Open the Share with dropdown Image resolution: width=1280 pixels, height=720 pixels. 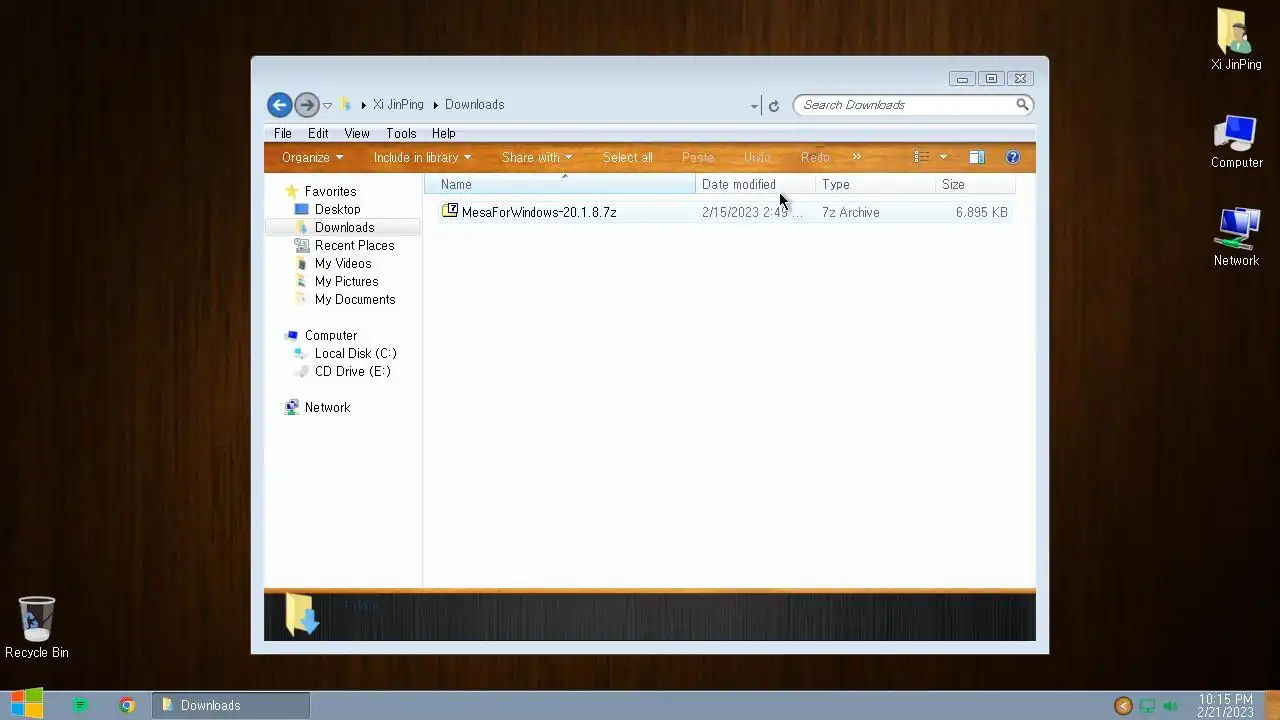[537, 157]
